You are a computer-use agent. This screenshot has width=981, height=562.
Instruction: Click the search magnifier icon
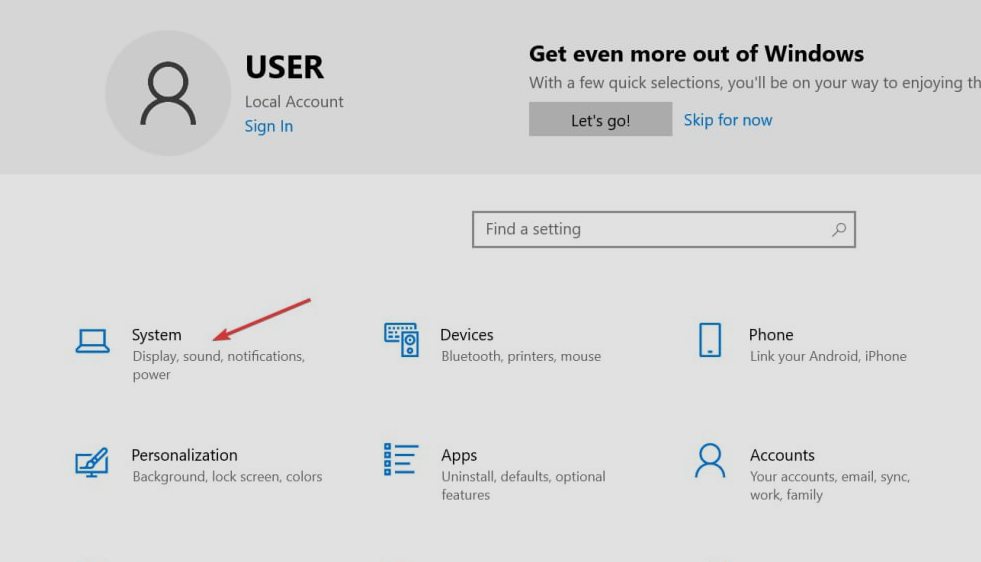pyautogui.click(x=839, y=230)
